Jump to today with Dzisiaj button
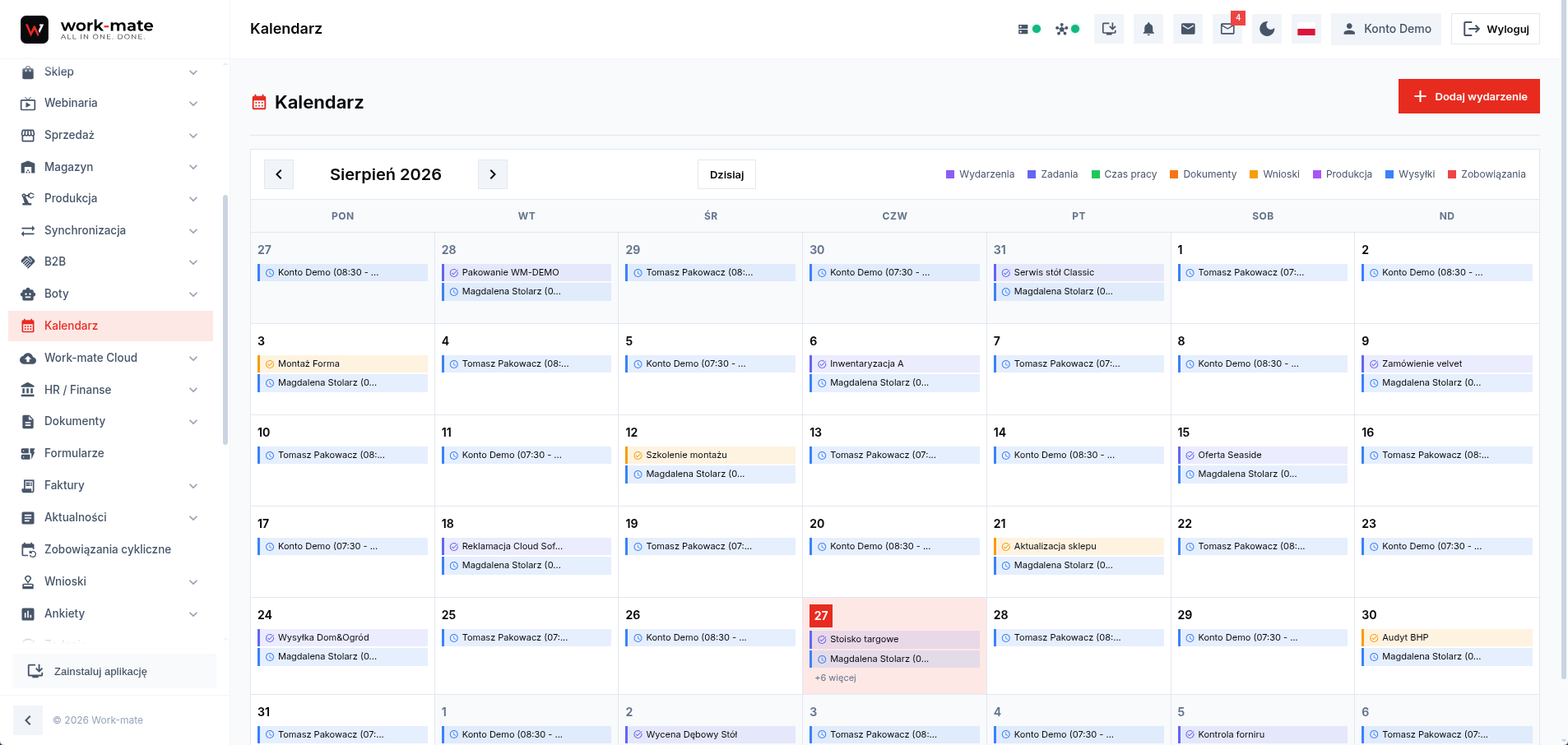The width and height of the screenshot is (1568, 745). (726, 174)
